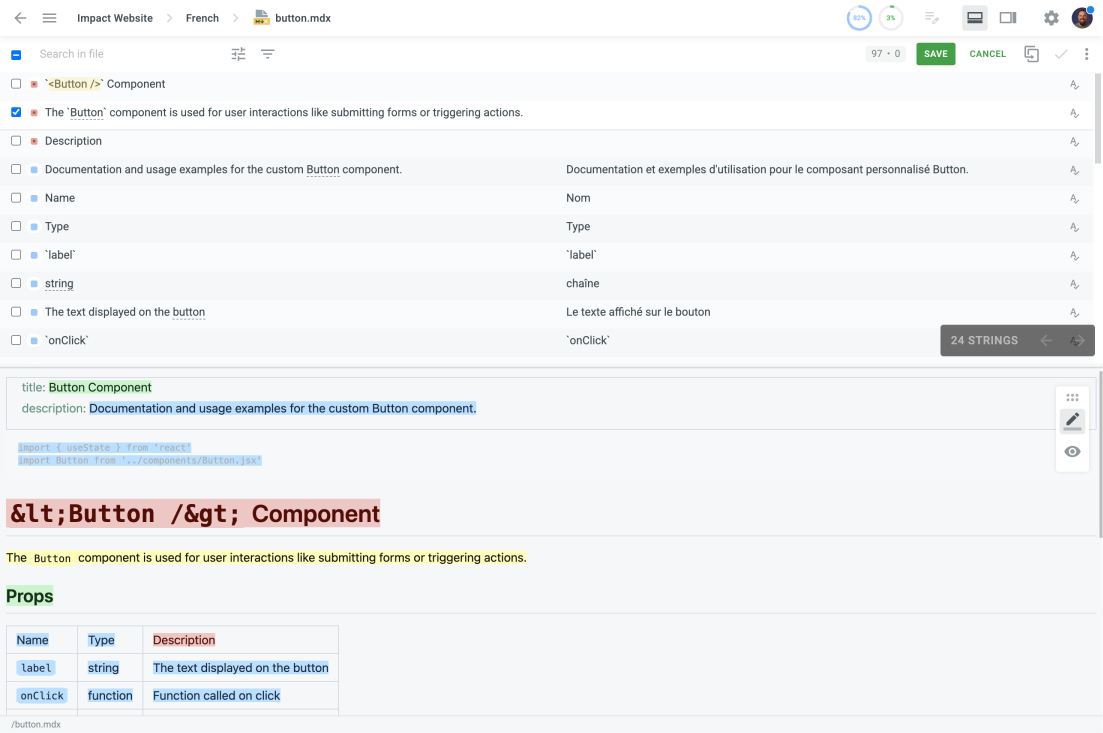1103x733 pixels.
Task: Select the edit pencil tool in preview panel
Action: pos(1072,420)
